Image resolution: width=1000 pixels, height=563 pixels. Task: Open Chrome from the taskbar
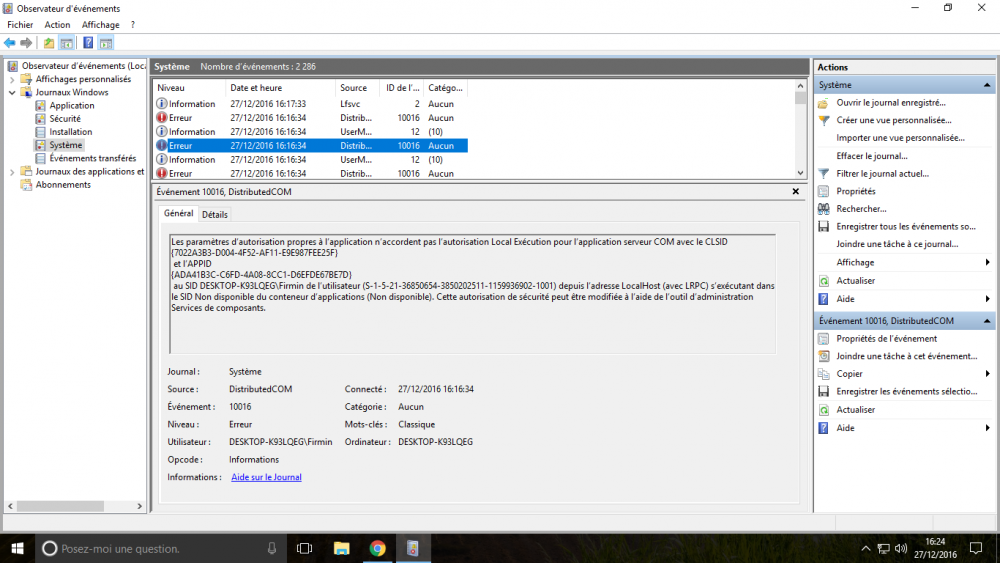pos(377,548)
